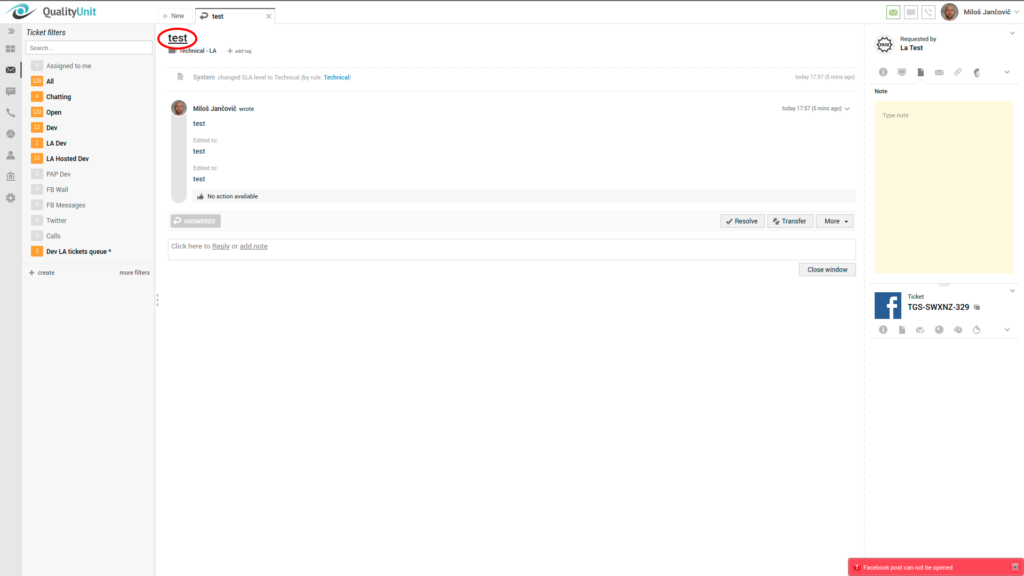Open the Tickets envelope icon in sidebar
This screenshot has height=576, width=1024.
(x=10, y=70)
